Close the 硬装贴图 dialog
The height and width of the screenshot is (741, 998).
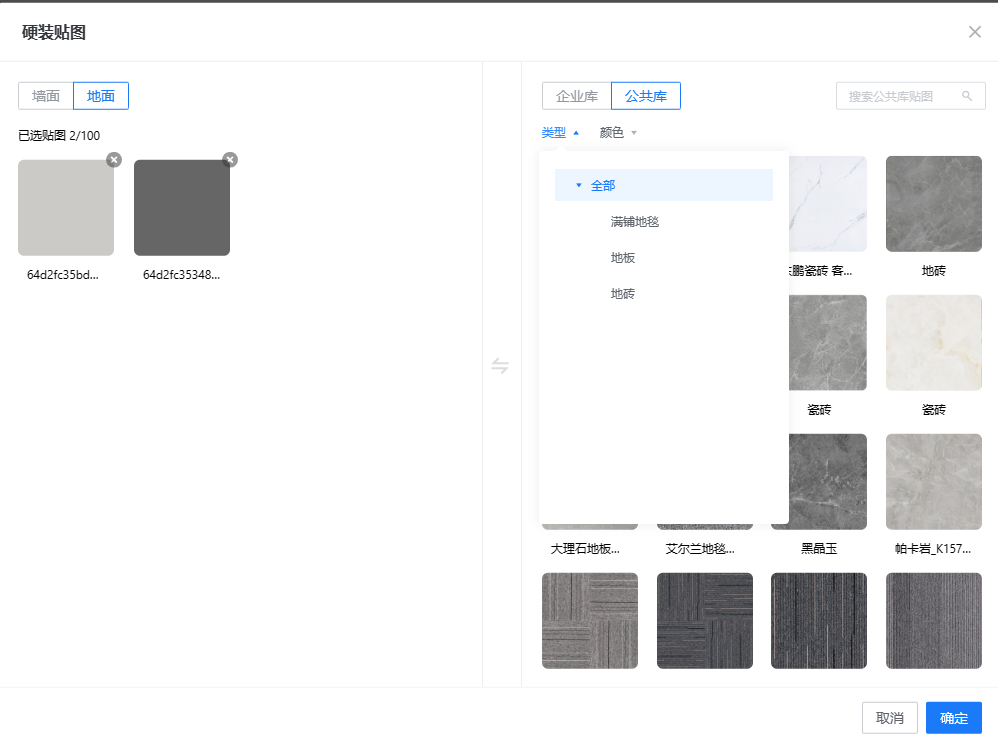point(974,32)
